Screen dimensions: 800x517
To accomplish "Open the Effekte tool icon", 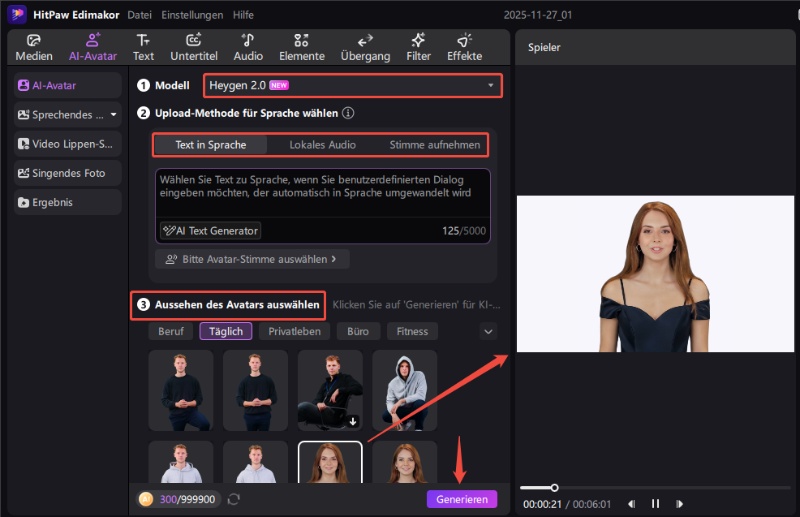I will tap(464, 47).
